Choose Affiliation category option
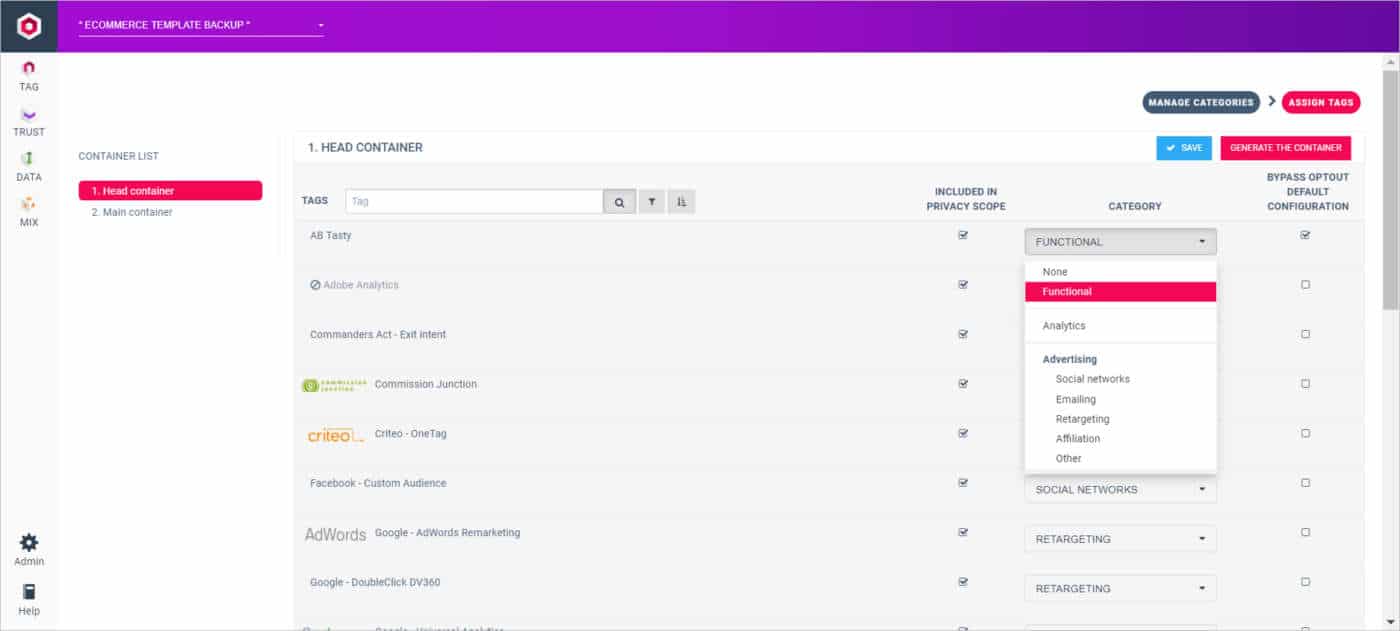The height and width of the screenshot is (631, 1400). 1120,439
